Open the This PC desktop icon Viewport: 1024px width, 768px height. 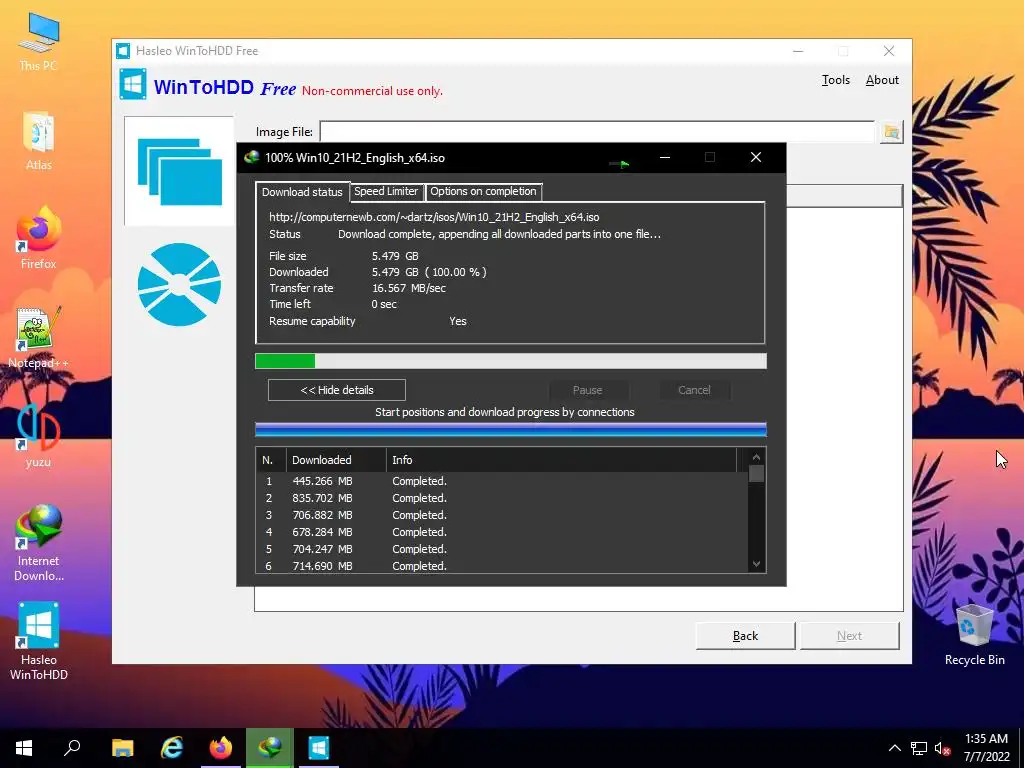coord(39,42)
